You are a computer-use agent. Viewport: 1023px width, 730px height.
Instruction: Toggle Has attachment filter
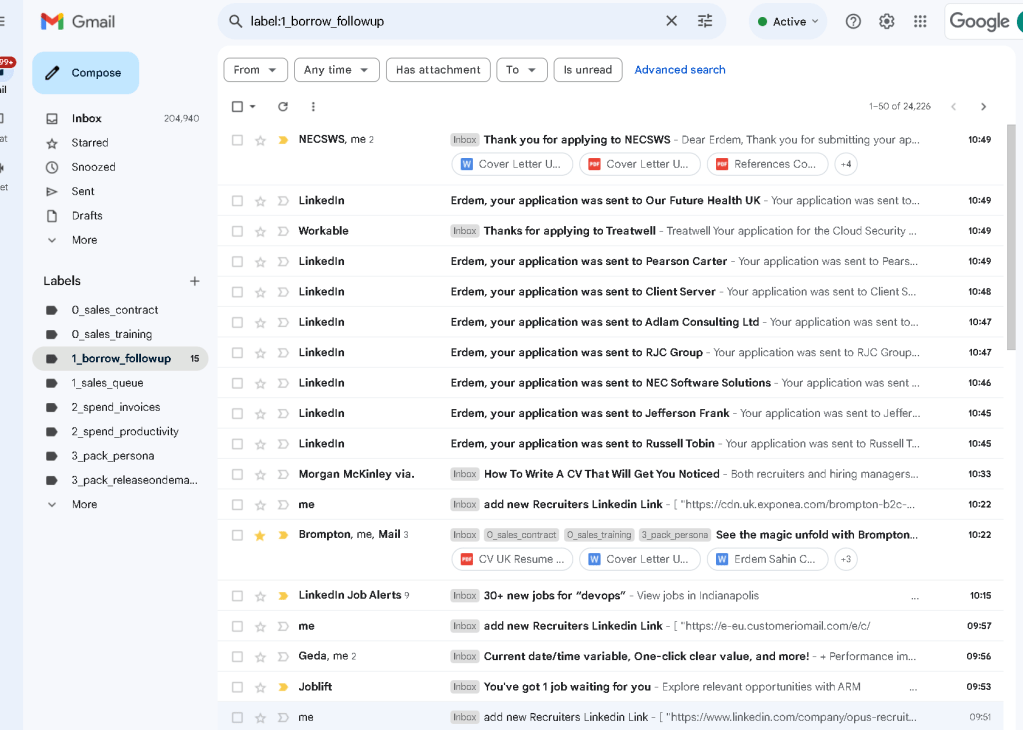click(438, 70)
